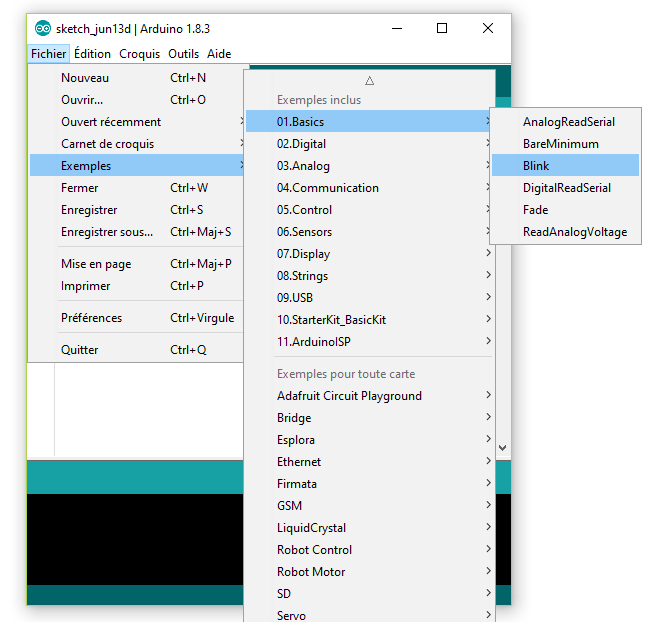Viewport: 666px width, 622px height.
Task: Expand LiquidCrystal examples submenu
Action: (369, 527)
